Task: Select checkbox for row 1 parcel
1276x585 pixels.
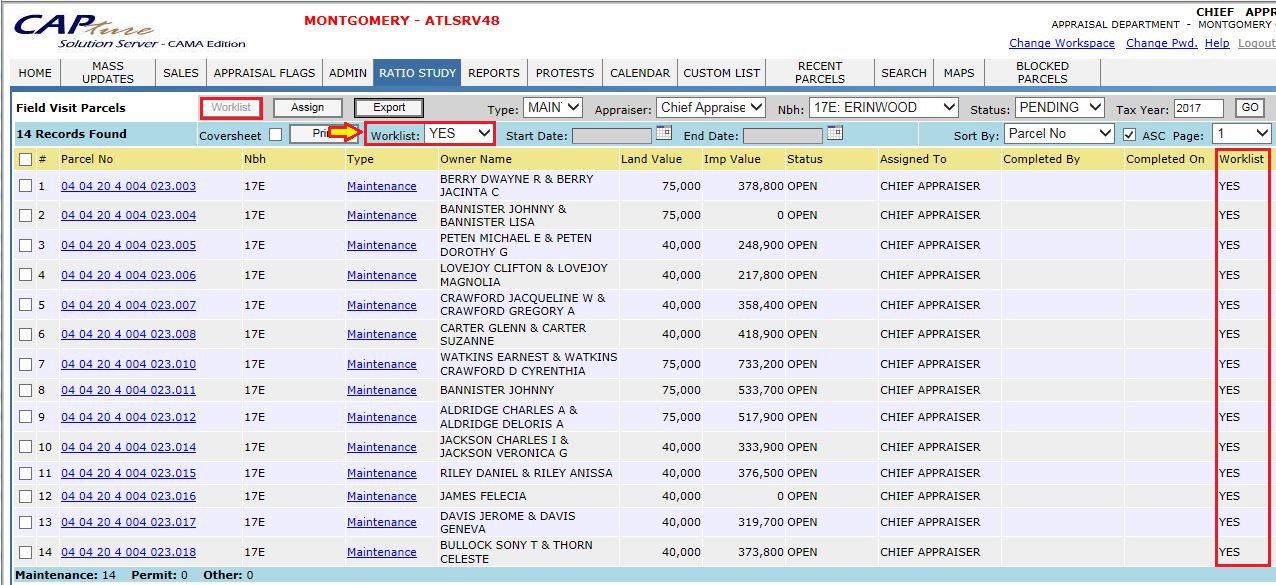Action: click(25, 186)
